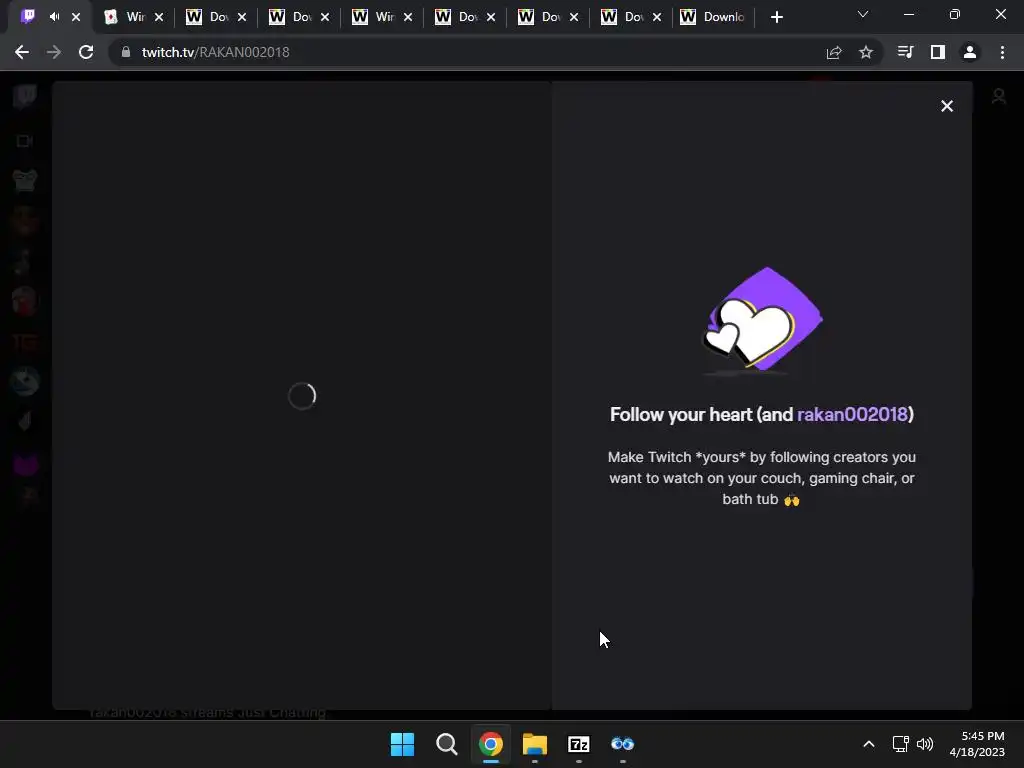Open the media controls icon
This screenshot has height=768, width=1024.
click(x=905, y=52)
